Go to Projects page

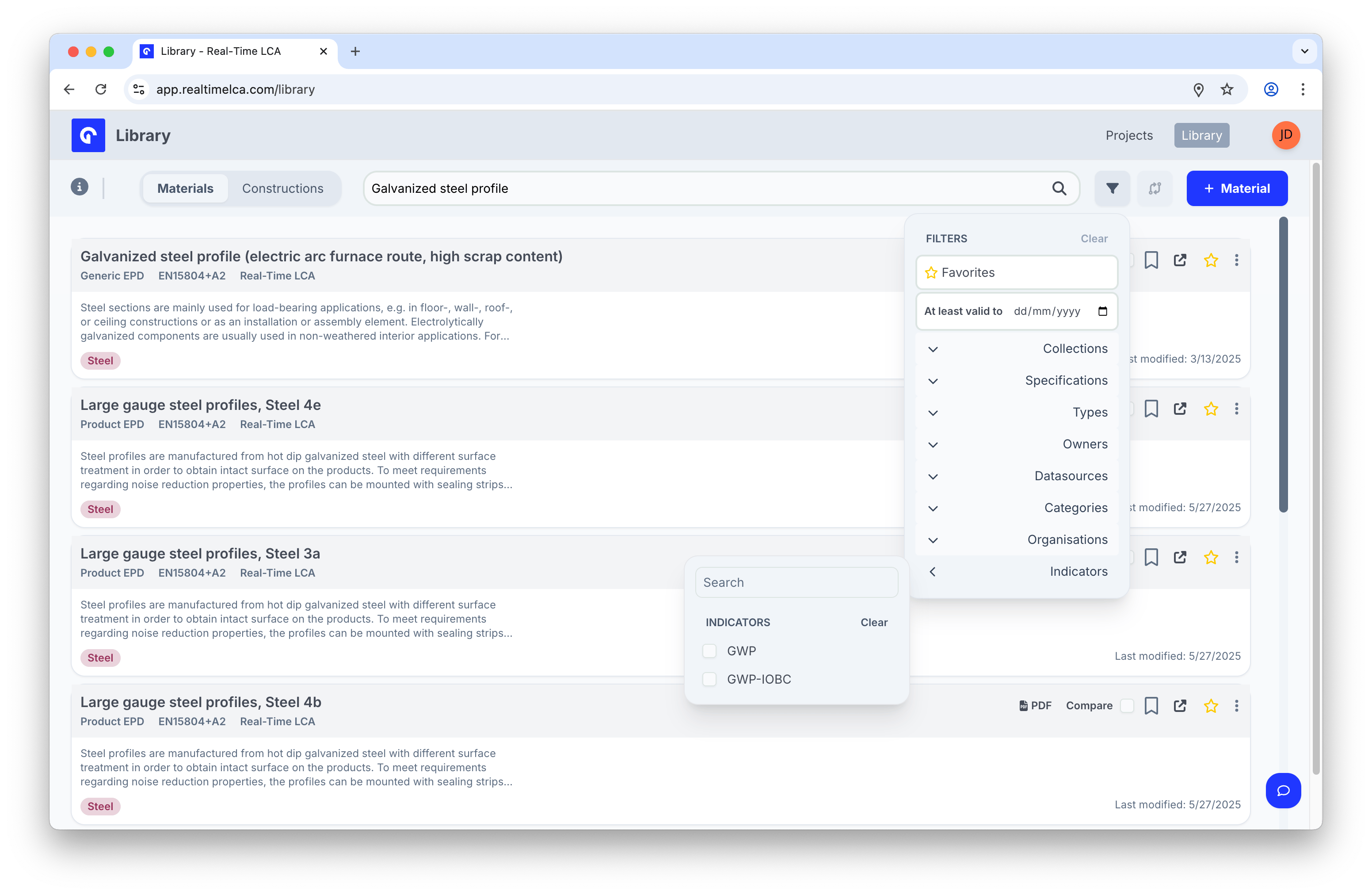point(1129,135)
